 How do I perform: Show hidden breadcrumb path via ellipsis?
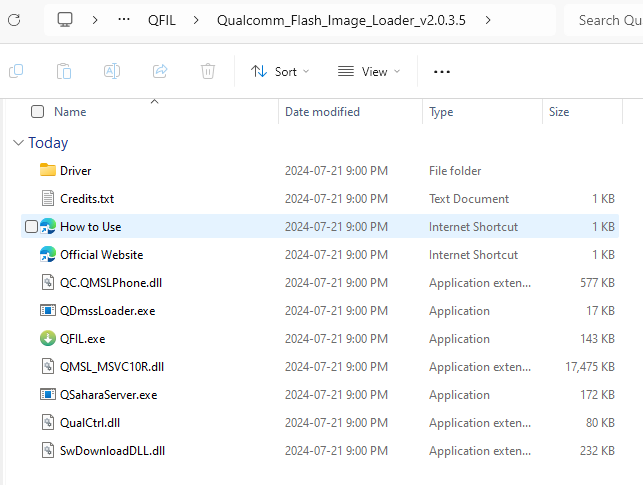coord(124,19)
